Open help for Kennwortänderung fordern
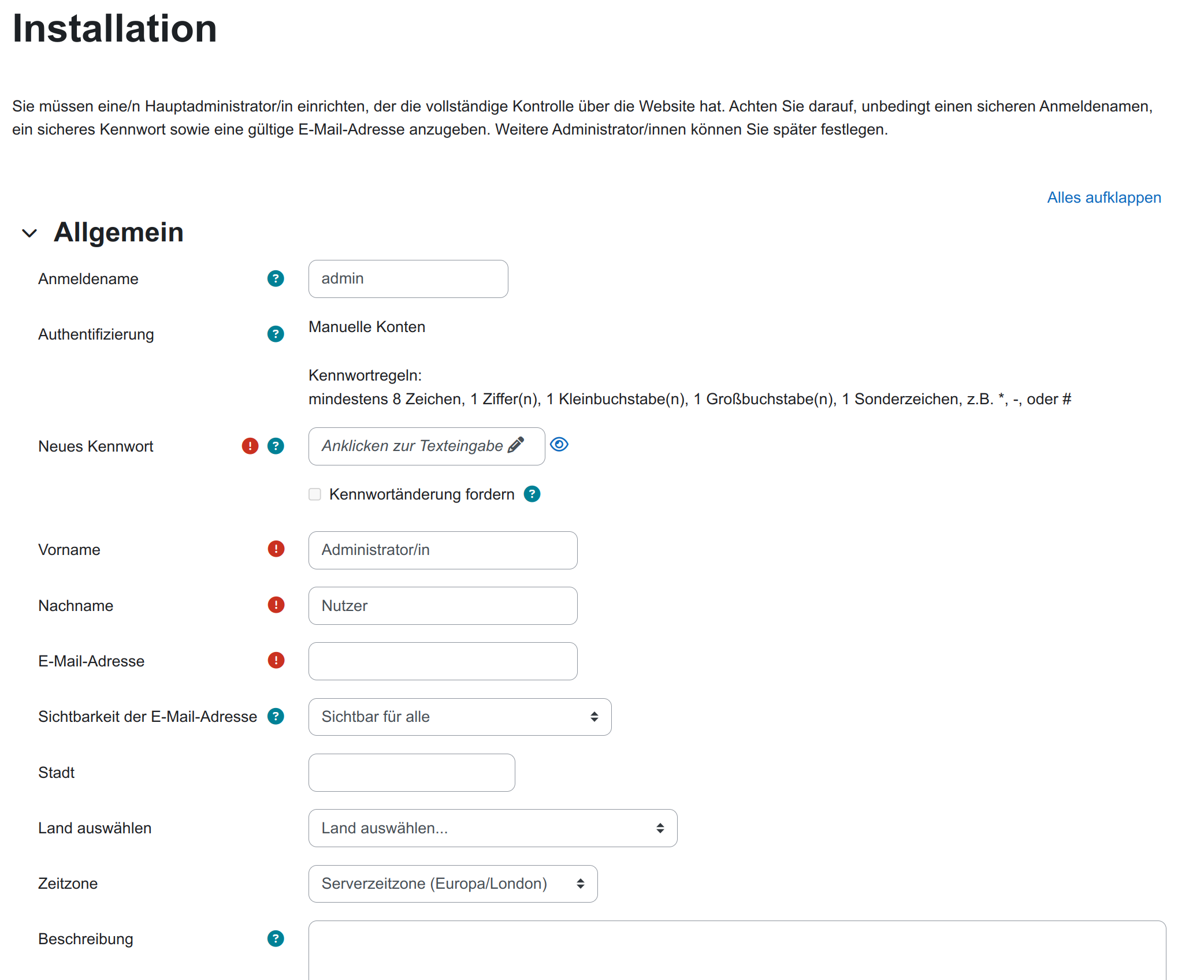 (532, 494)
